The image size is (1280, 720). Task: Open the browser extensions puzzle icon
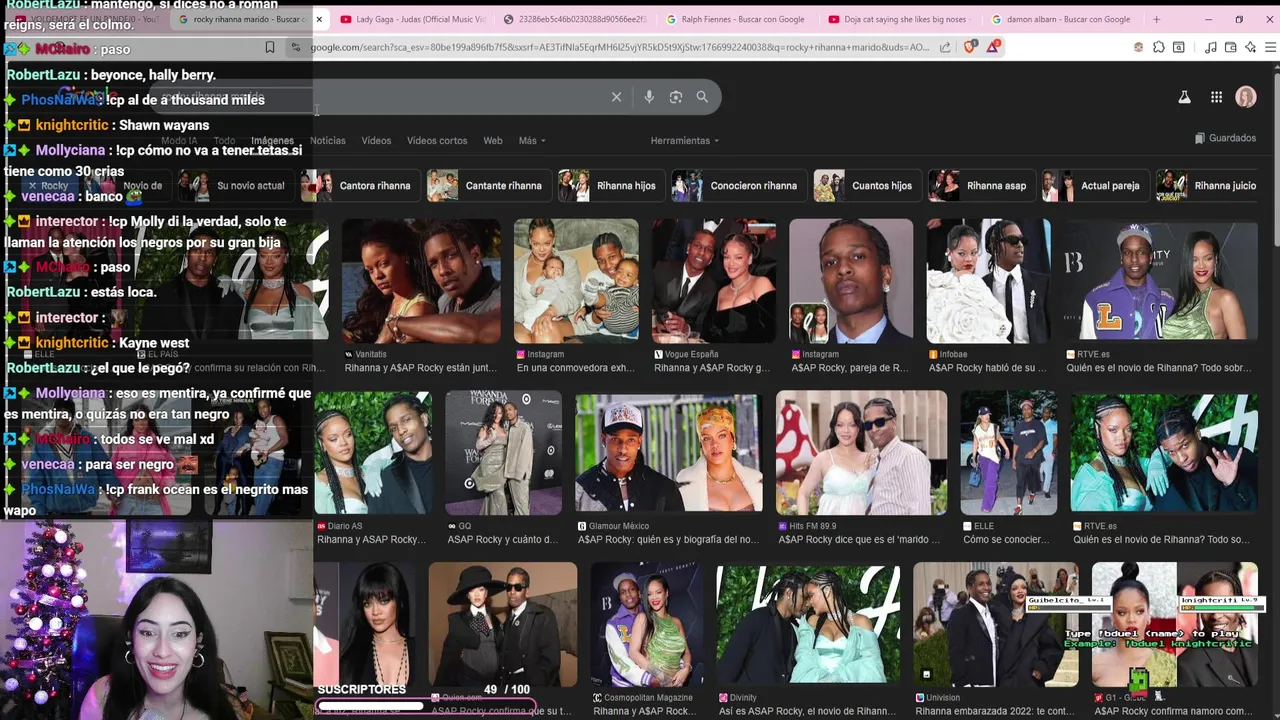(1158, 47)
